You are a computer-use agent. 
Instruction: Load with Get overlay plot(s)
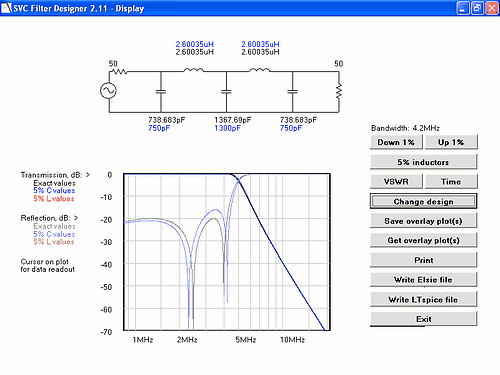[423, 240]
